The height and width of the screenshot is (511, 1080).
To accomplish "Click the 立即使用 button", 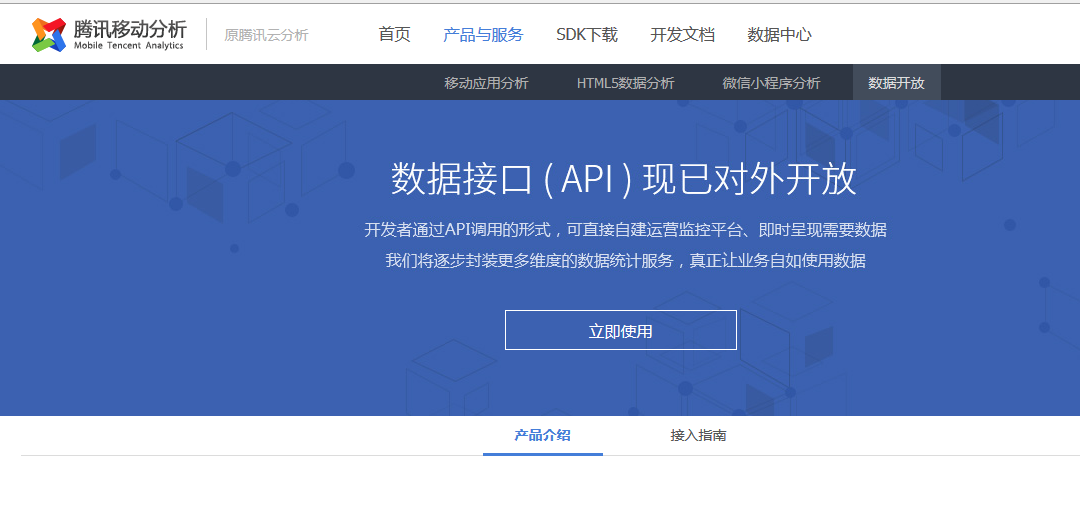I will pos(621,330).
